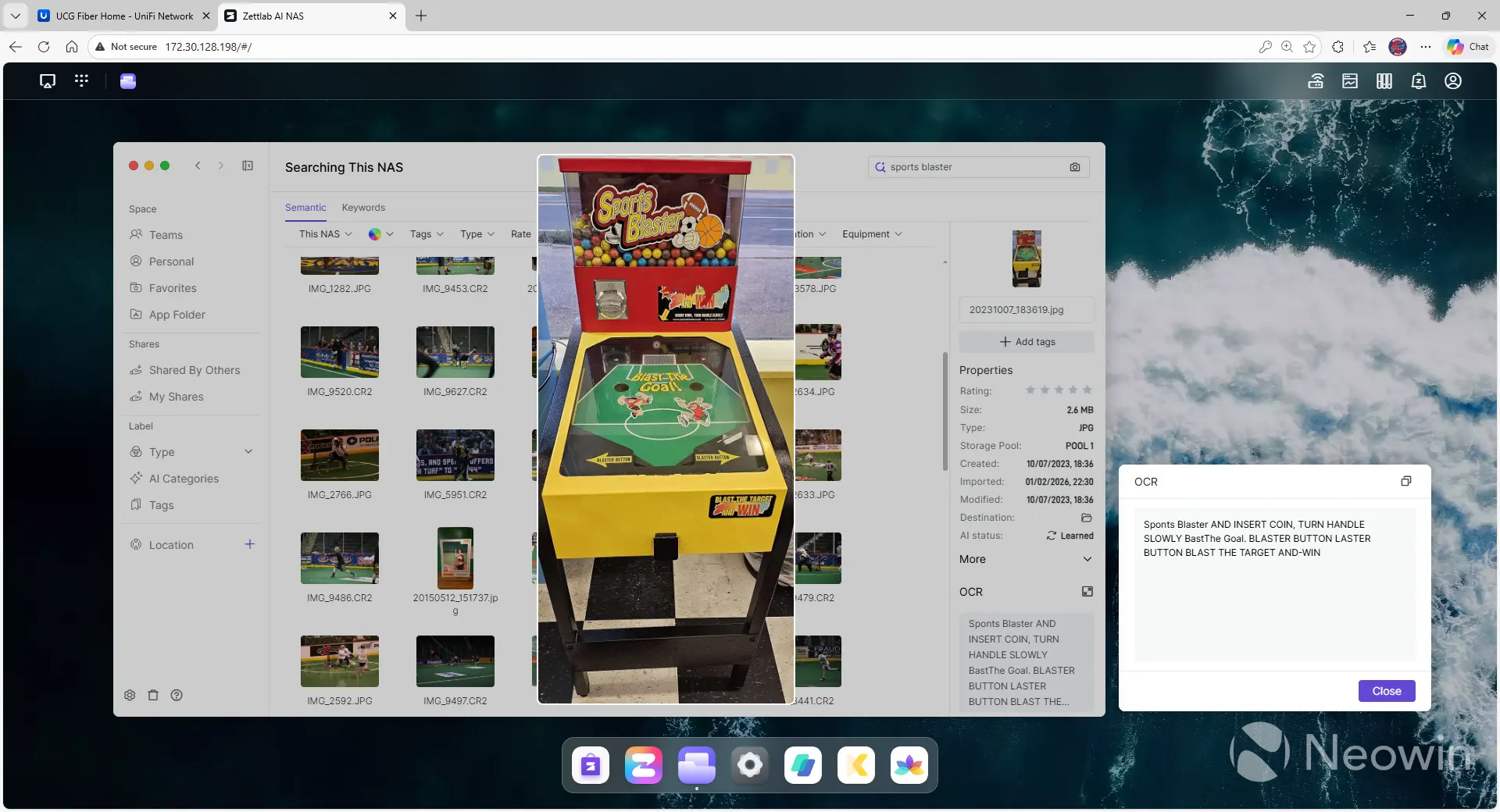
Task: Click the Learned AI status refresh icon
Action: point(1052,536)
